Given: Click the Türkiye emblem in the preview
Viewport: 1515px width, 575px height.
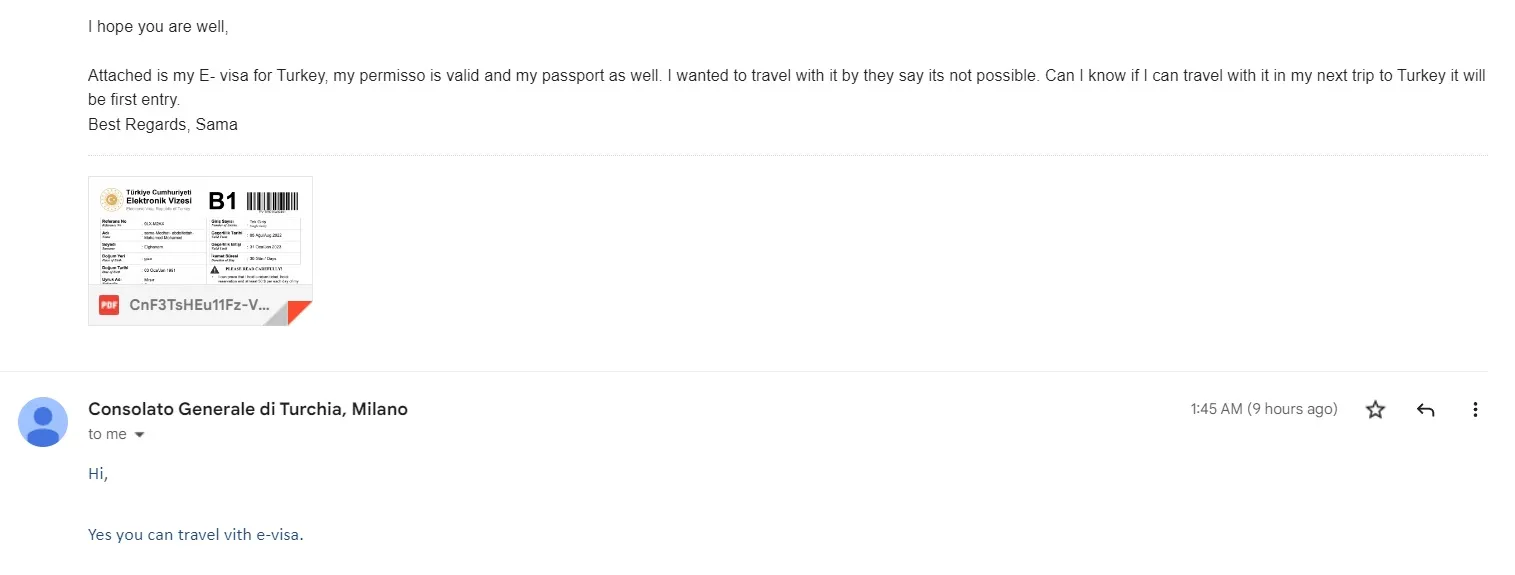Looking at the screenshot, I should [112, 199].
